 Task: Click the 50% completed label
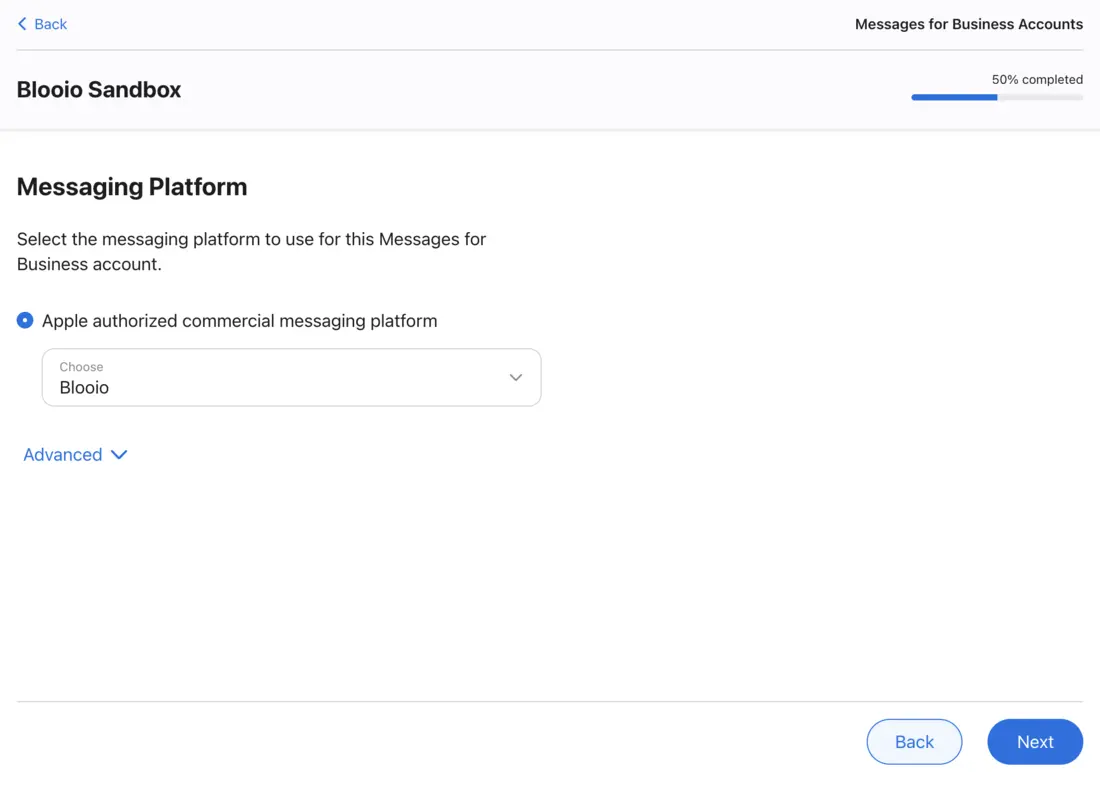click(1037, 79)
